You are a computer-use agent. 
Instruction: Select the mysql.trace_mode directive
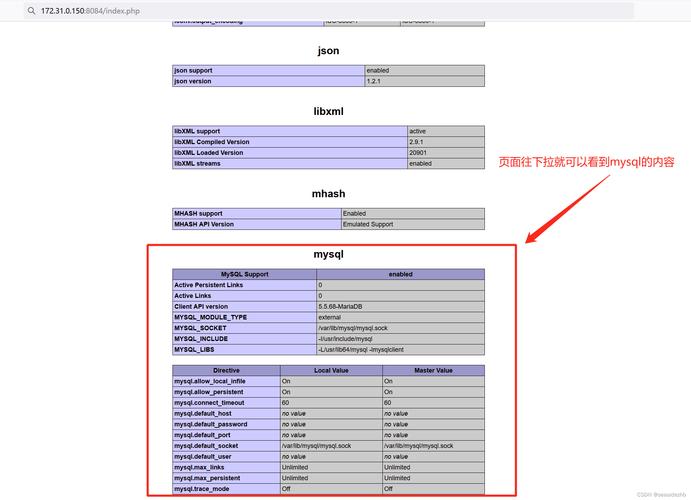pos(201,489)
